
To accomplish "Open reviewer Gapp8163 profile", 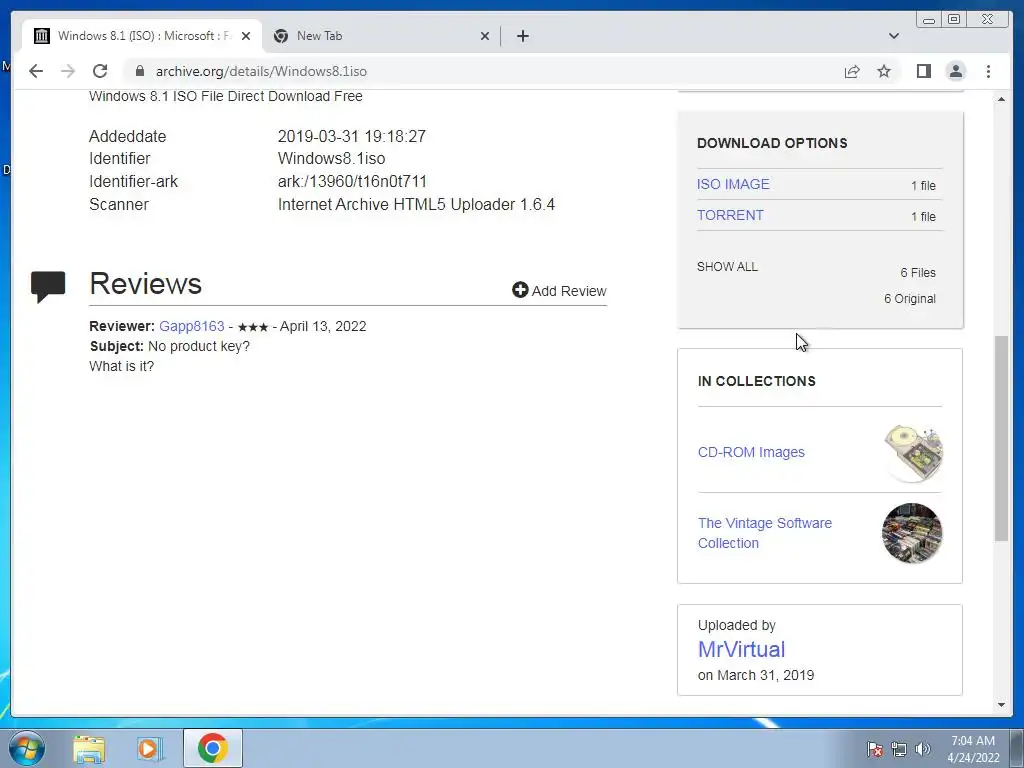I will (191, 326).
